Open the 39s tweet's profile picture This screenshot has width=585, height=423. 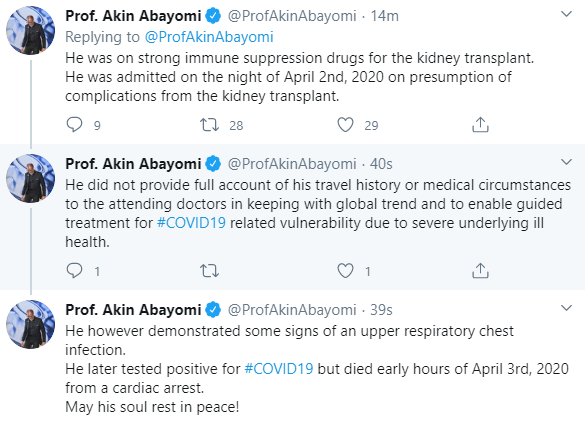[31, 325]
